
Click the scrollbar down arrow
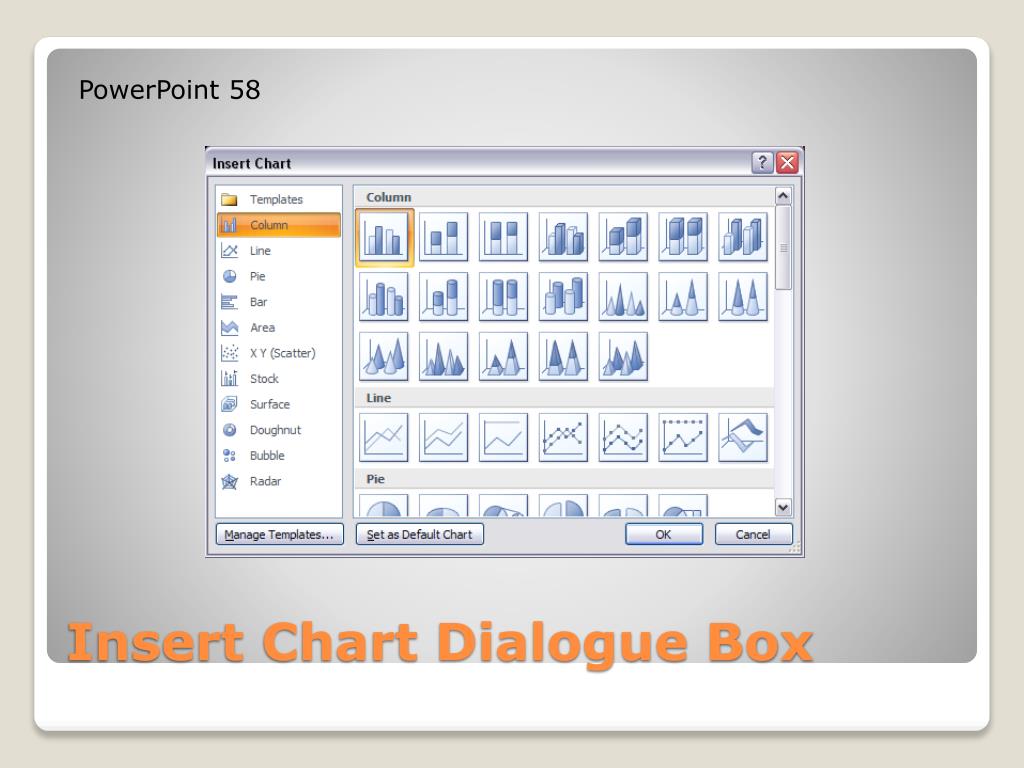click(x=783, y=507)
